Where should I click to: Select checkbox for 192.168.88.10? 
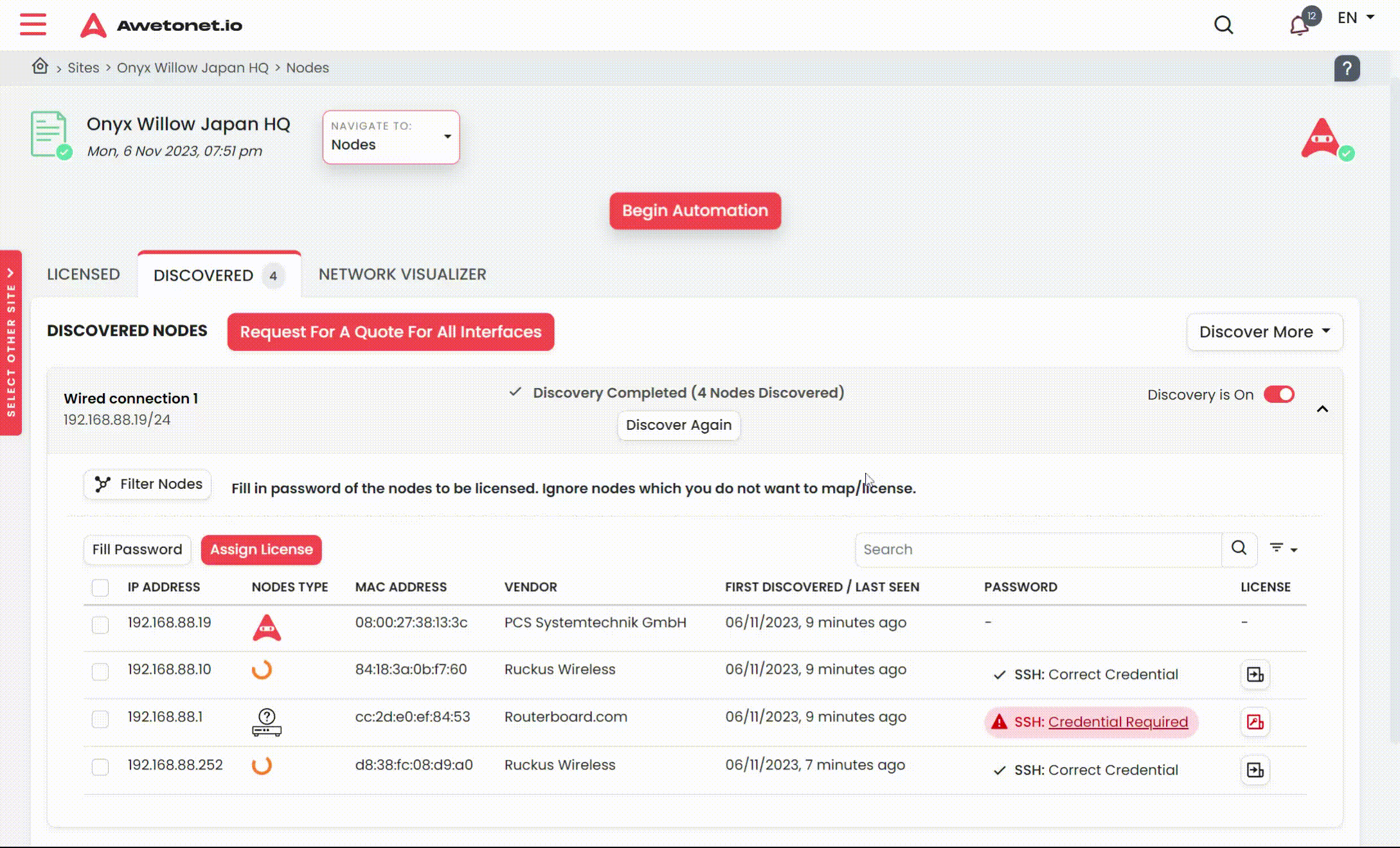100,671
